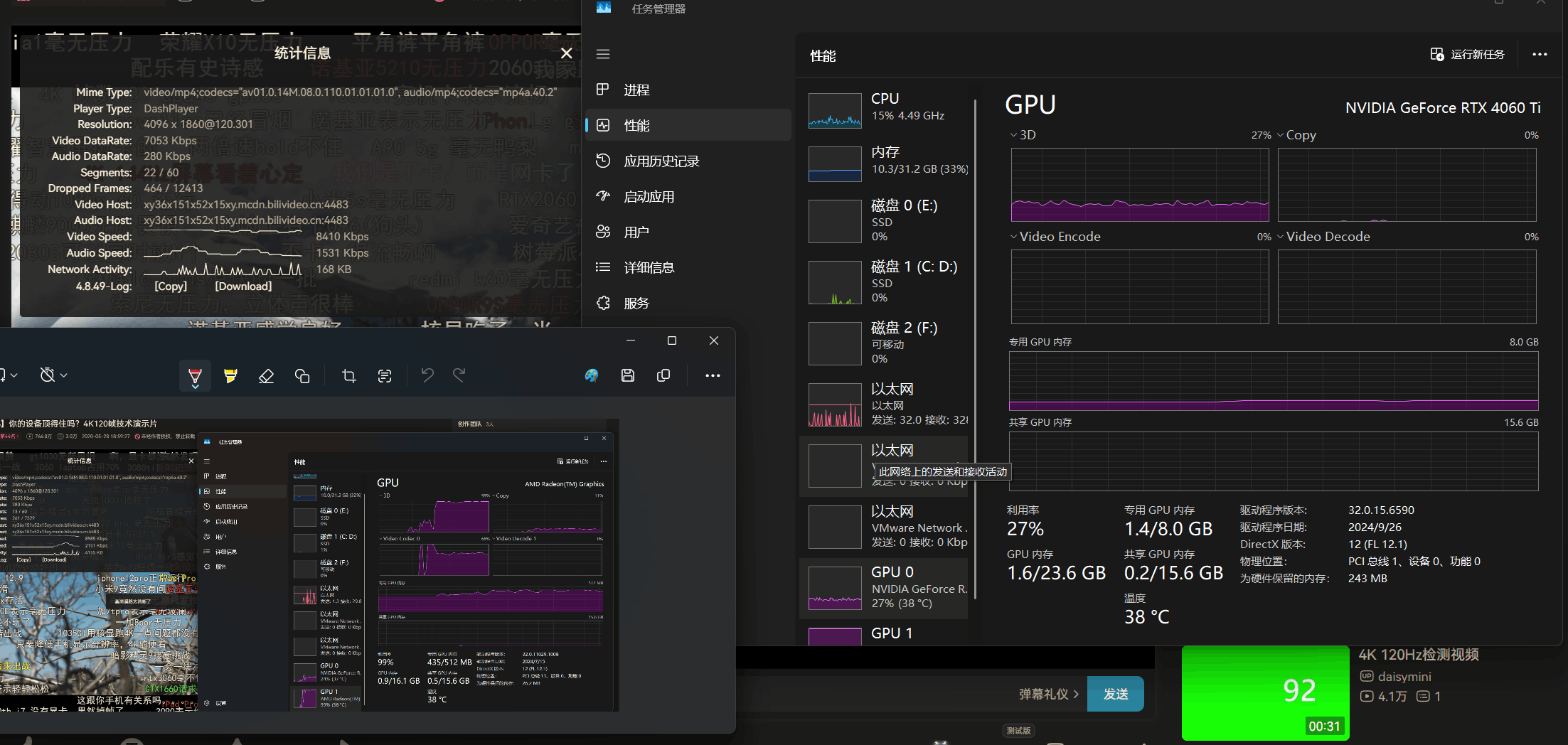This screenshot has width=1568, height=745.
Task: Redo the edit in Snipping Tool
Action: 459,375
